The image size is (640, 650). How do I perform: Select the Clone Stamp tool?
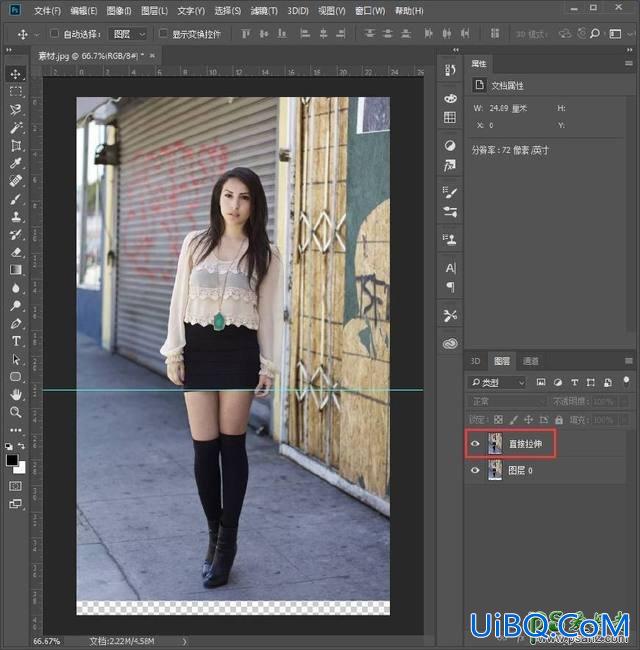pyautogui.click(x=16, y=217)
